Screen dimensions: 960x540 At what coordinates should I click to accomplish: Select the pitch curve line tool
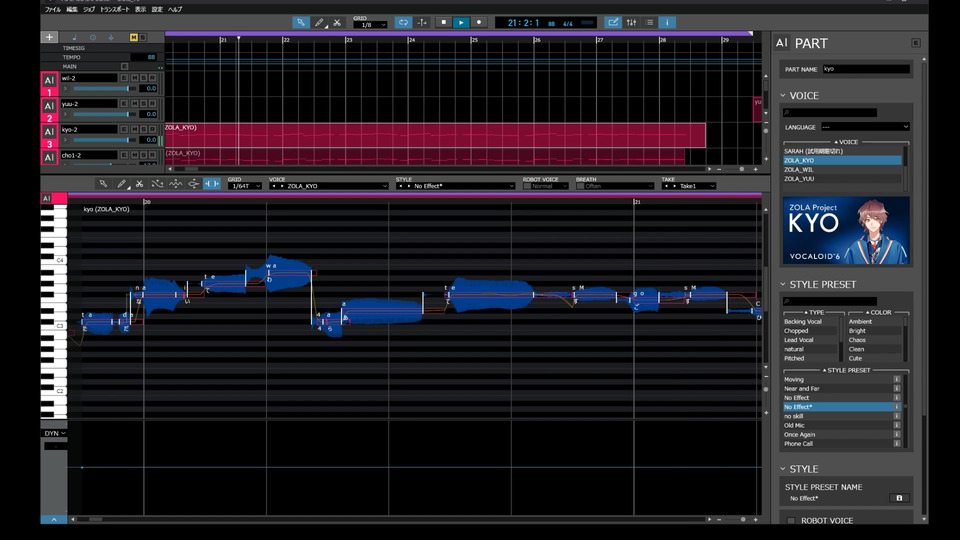point(157,184)
